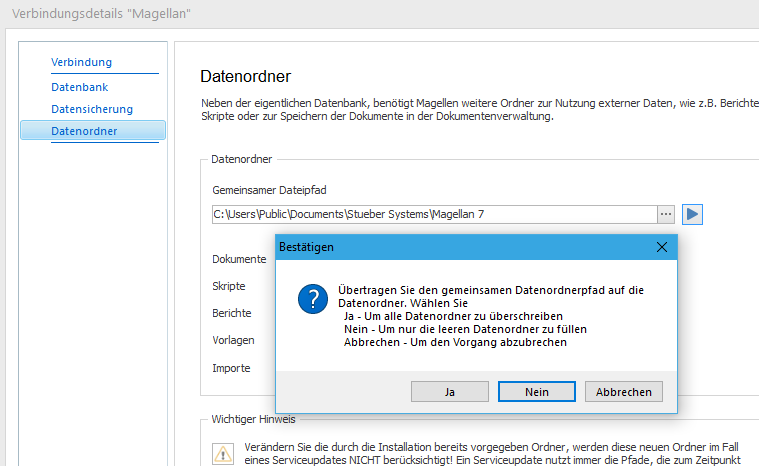Select the Datenordner sidebar entry
The width and height of the screenshot is (759, 466).
[x=93, y=131]
